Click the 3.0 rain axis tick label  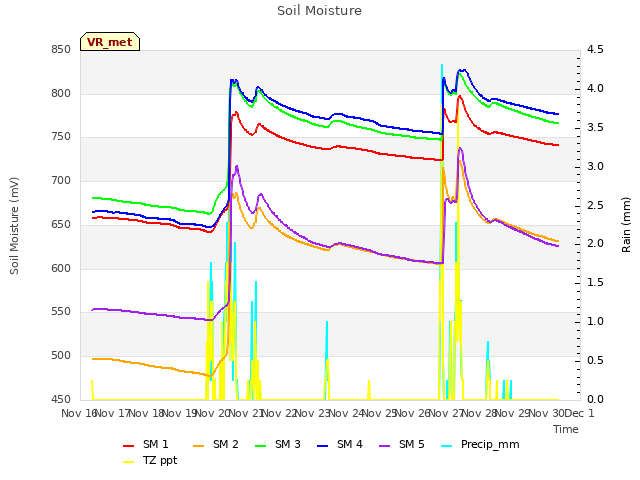595,167
